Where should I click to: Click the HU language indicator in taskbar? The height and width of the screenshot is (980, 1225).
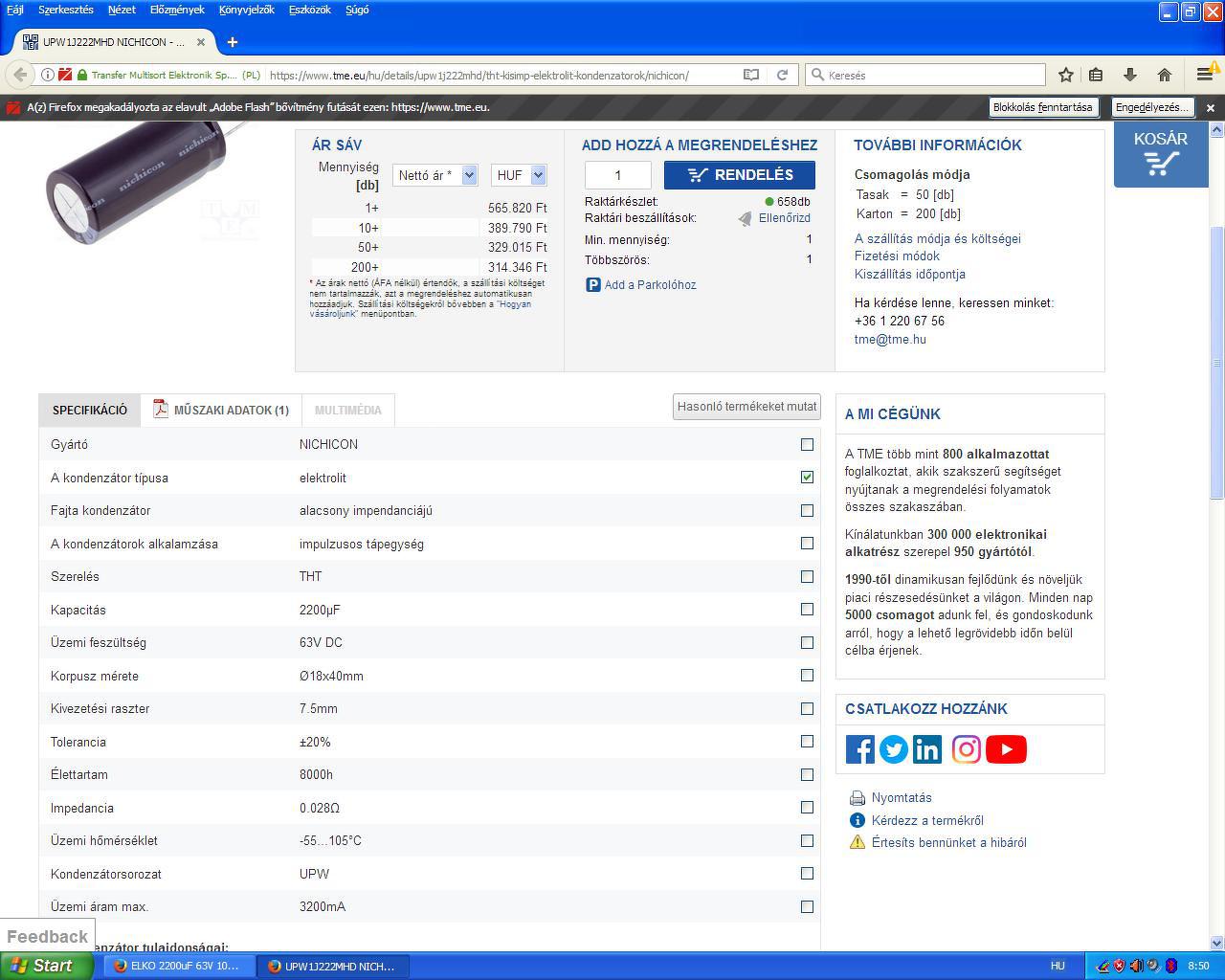click(x=1058, y=966)
